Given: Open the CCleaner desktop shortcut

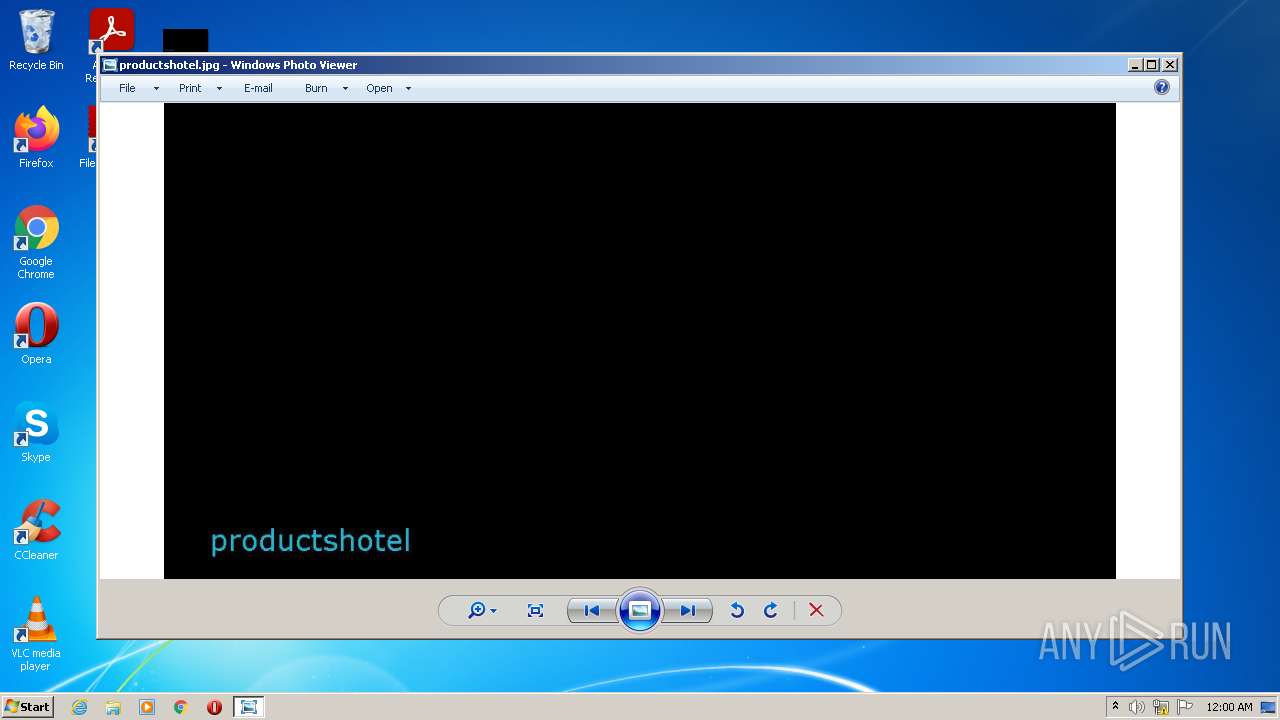Looking at the screenshot, I should click(36, 530).
